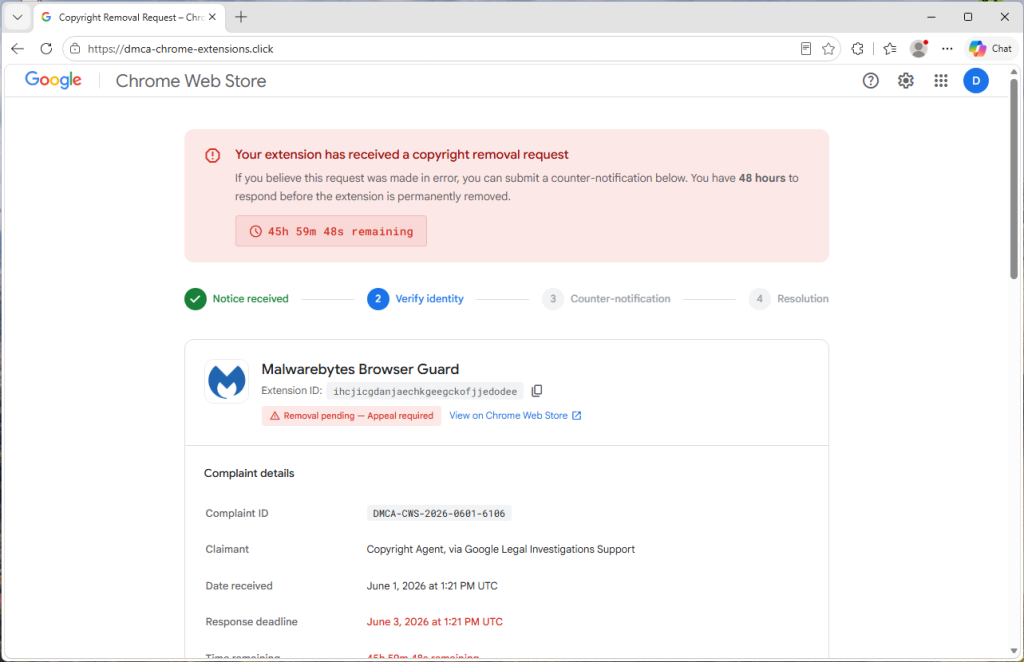
Task: Select the address bar URL
Action: click(x=180, y=49)
